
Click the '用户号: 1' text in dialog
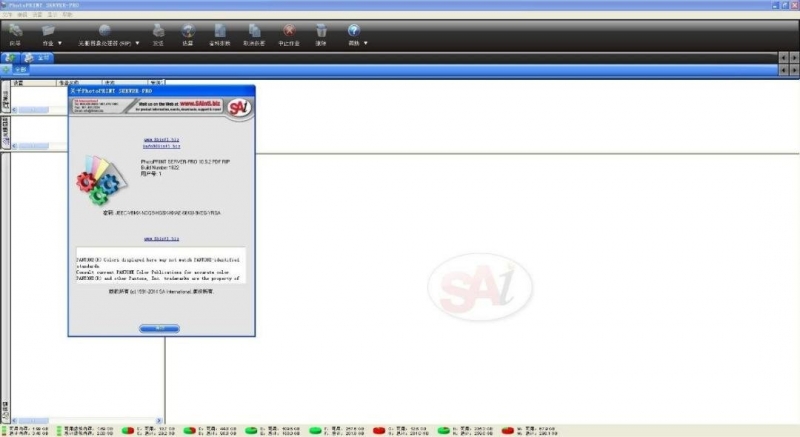coord(151,174)
